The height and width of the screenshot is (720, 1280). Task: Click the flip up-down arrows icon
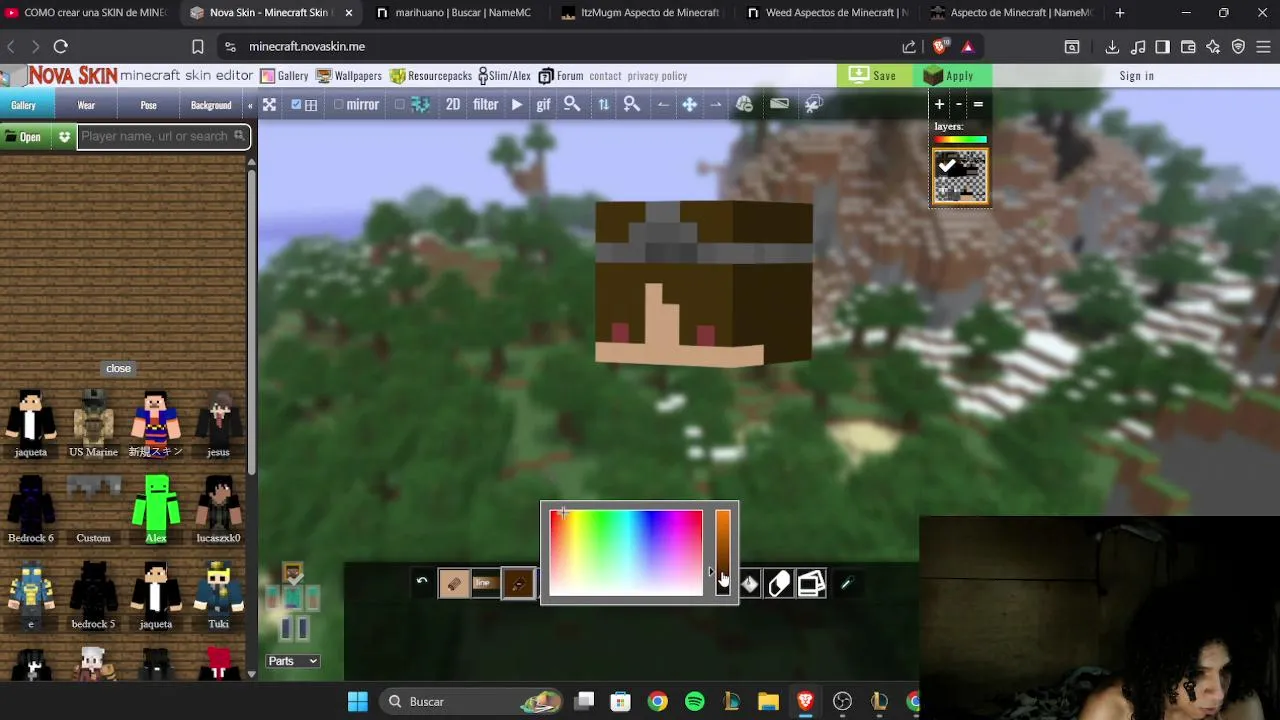[x=603, y=104]
